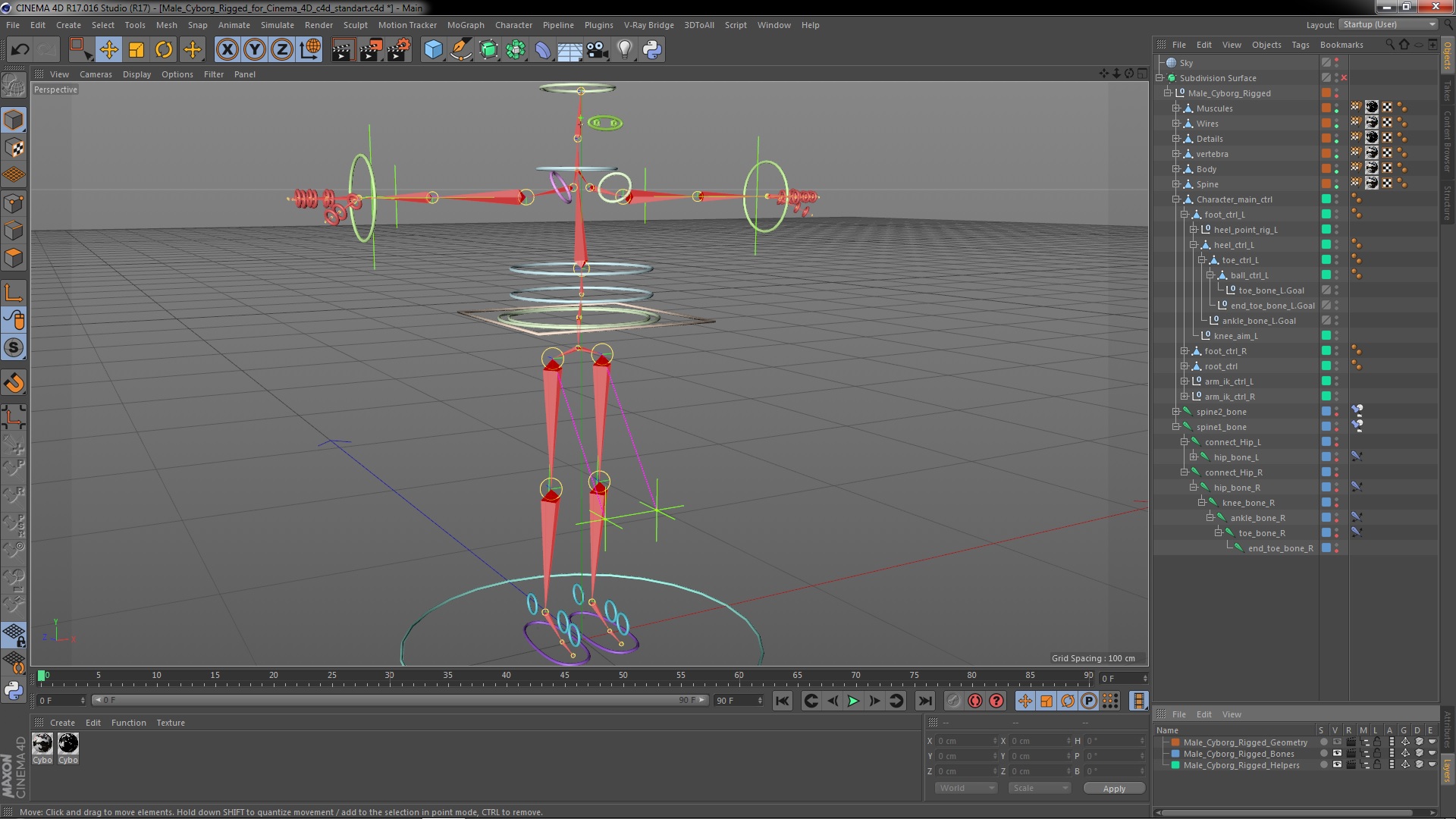
Task: Click the Muscules orange layer color swatch
Action: 1326,108
